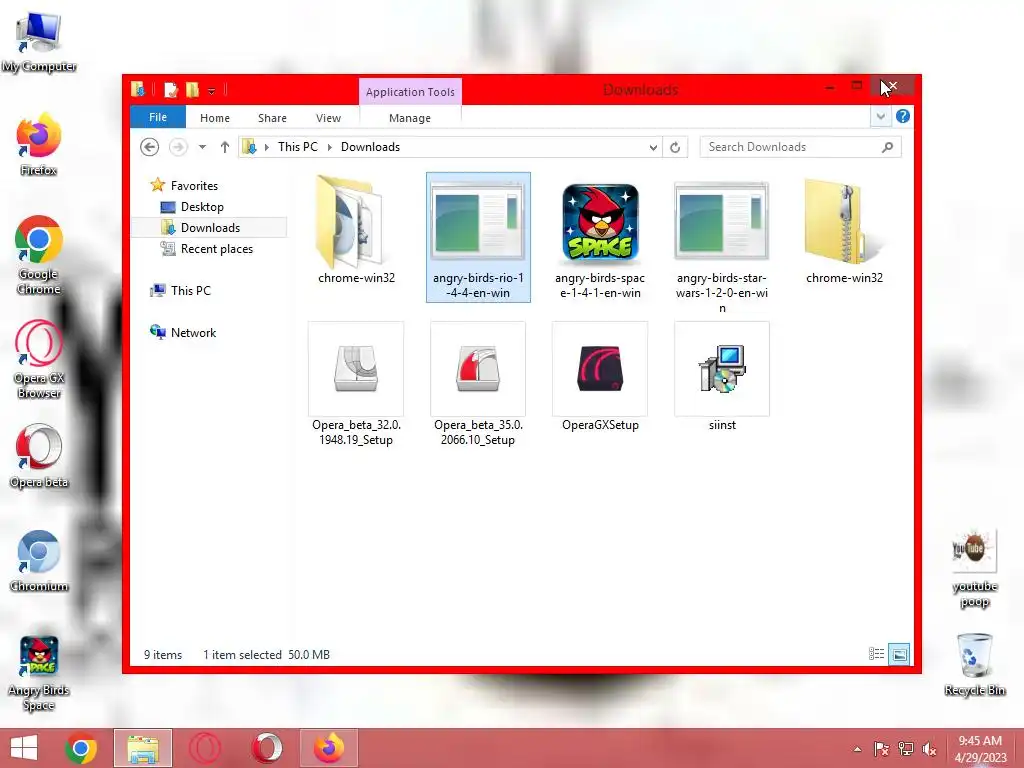Click This PC in address breadcrumb
The height and width of the screenshot is (768, 1024).
[x=298, y=147]
